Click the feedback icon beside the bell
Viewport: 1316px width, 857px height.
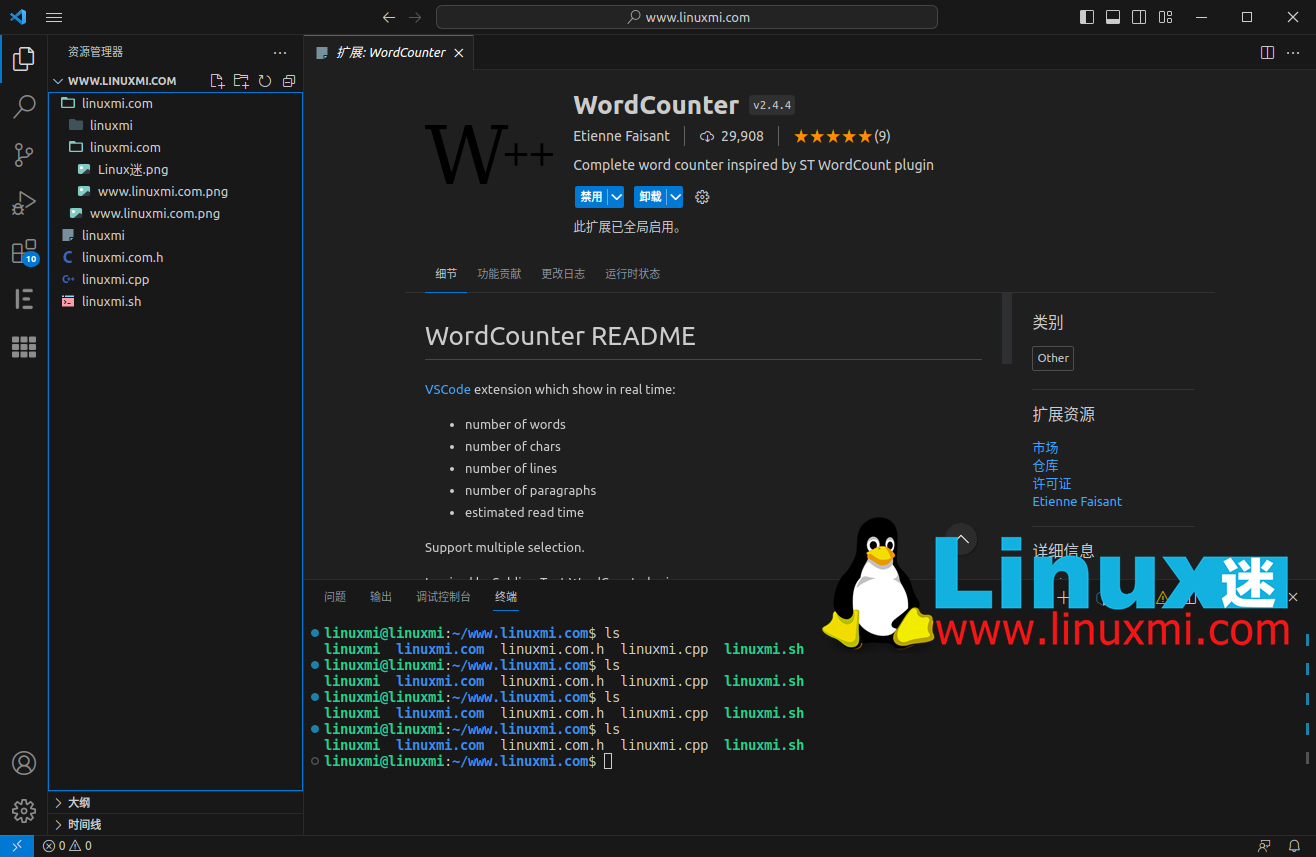coord(1265,846)
